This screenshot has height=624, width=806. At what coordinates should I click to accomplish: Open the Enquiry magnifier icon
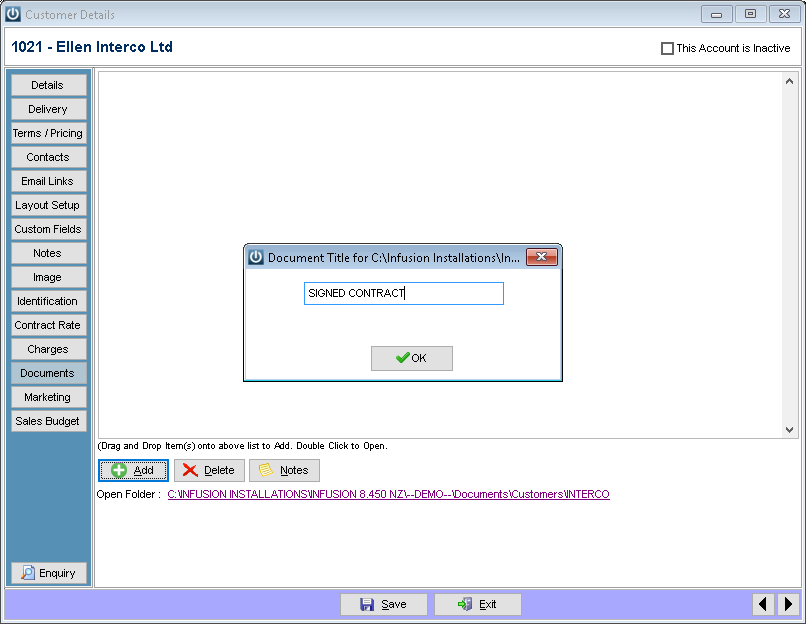point(28,573)
